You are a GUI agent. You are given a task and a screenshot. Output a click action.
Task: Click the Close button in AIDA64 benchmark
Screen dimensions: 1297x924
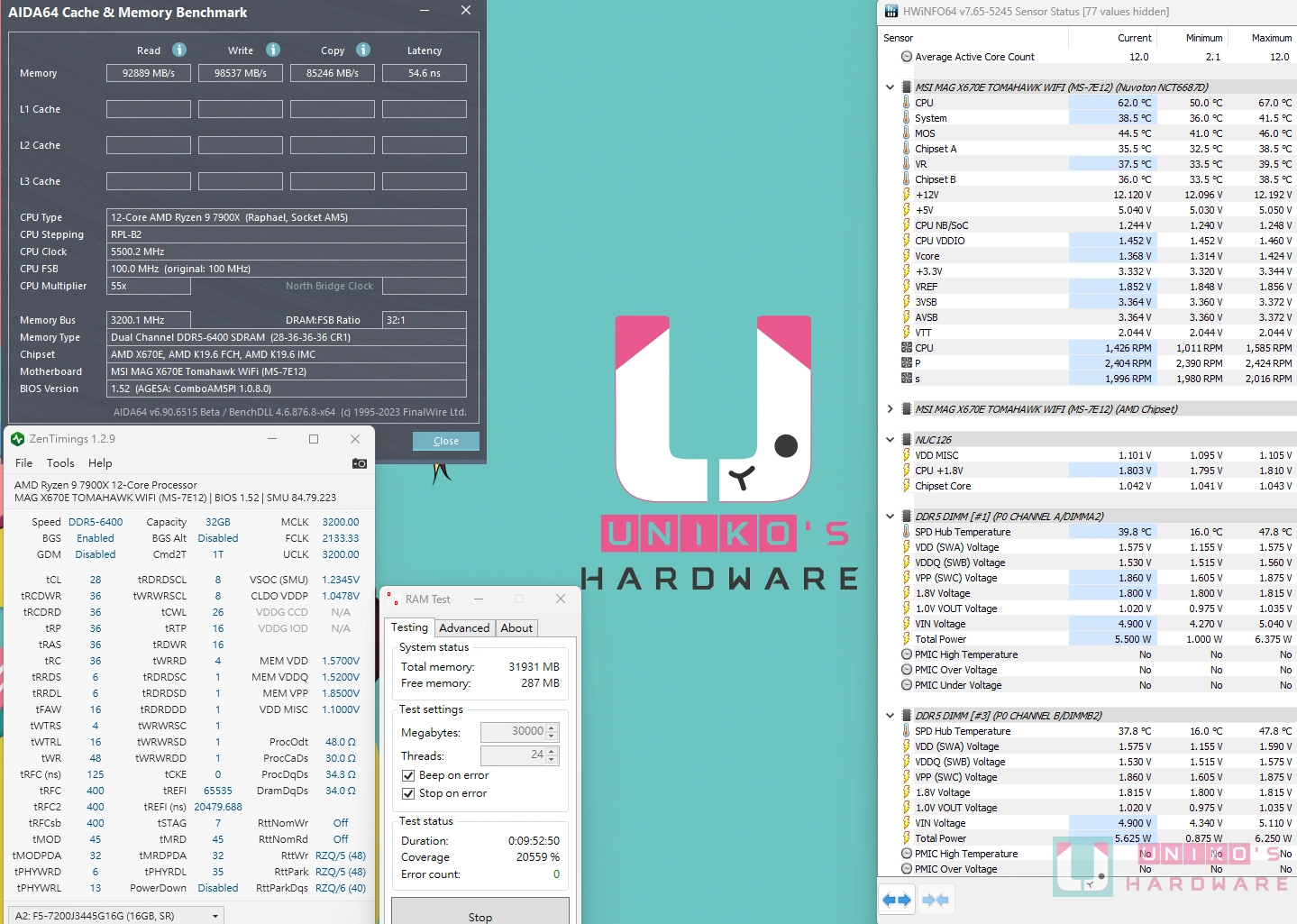point(446,441)
